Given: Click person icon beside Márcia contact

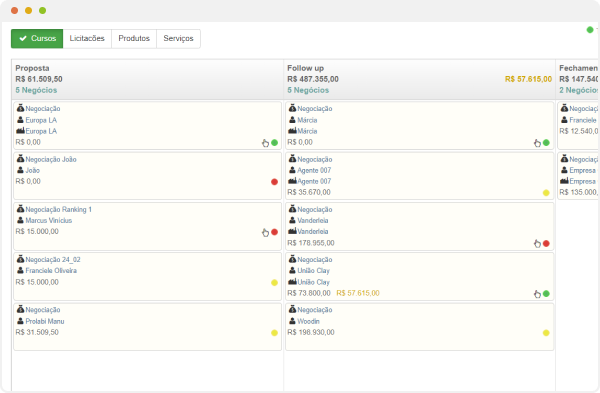Looking at the screenshot, I should tap(292, 119).
